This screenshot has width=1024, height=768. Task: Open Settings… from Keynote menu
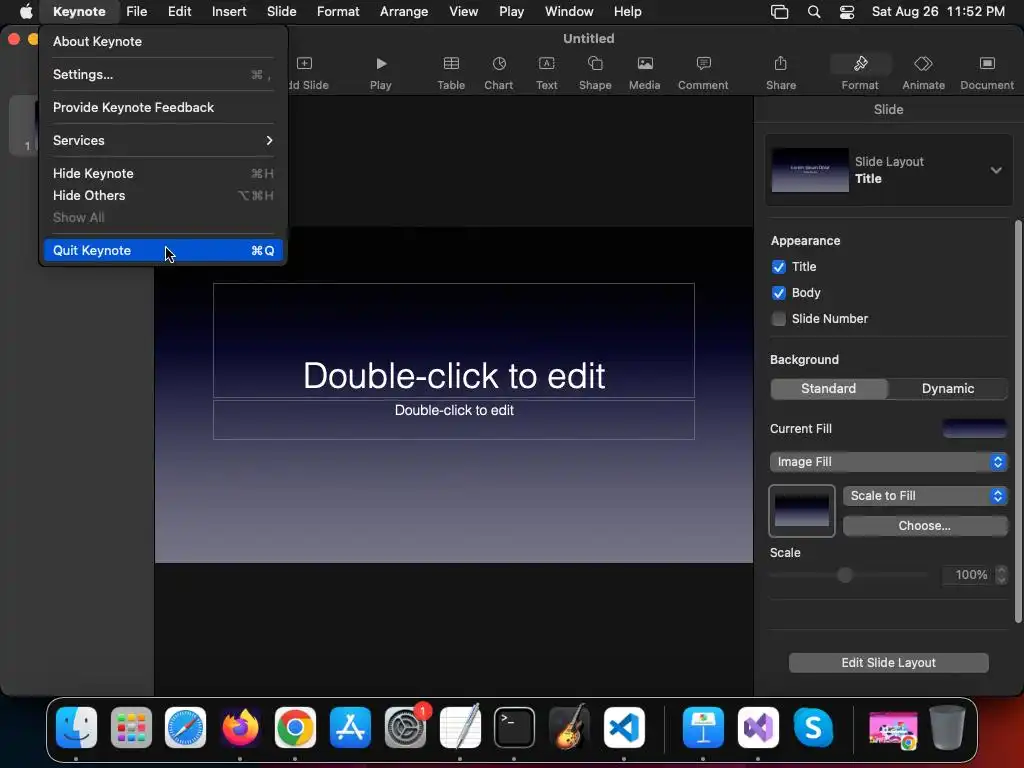pos(163,74)
